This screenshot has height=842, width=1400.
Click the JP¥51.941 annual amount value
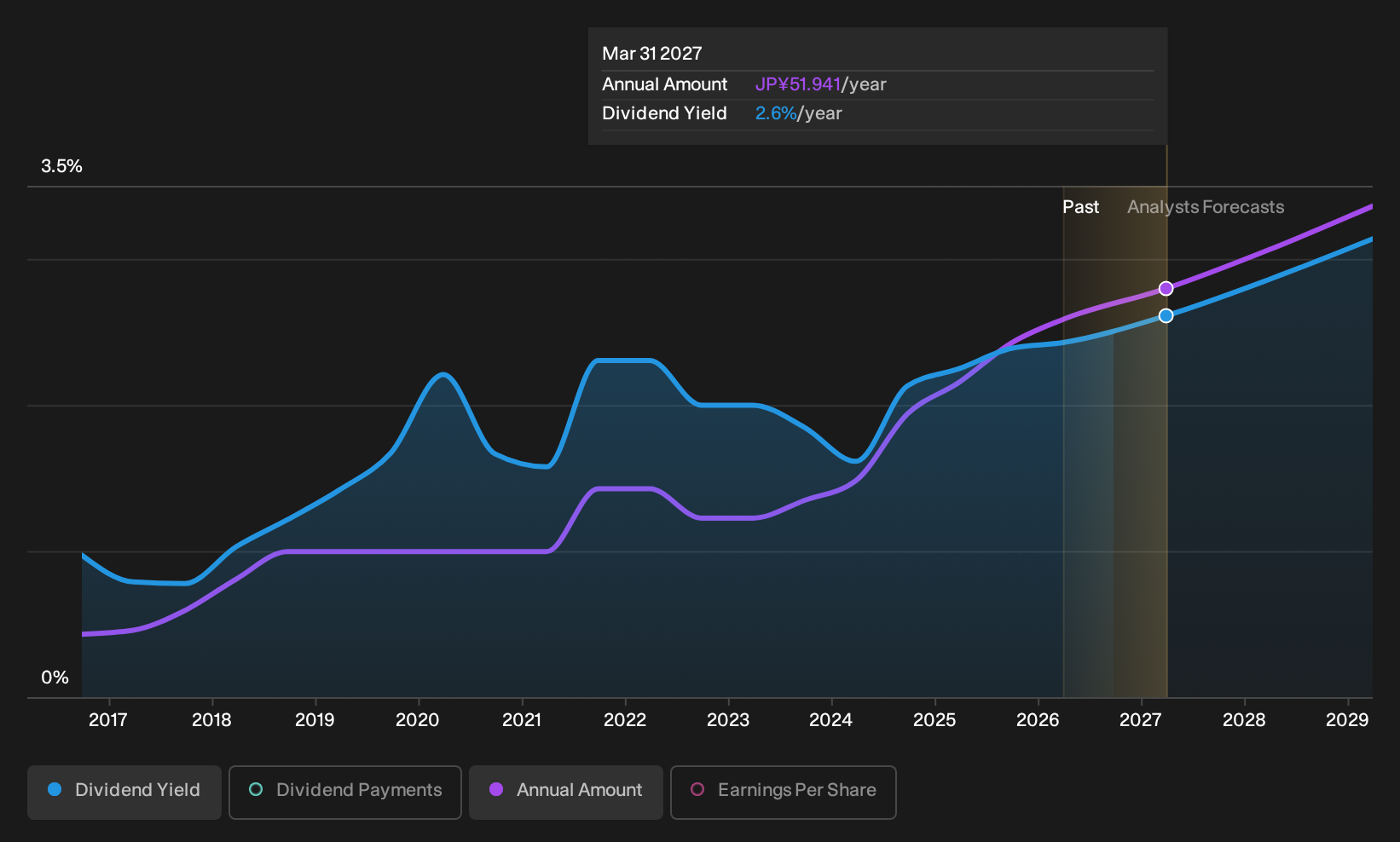798,84
